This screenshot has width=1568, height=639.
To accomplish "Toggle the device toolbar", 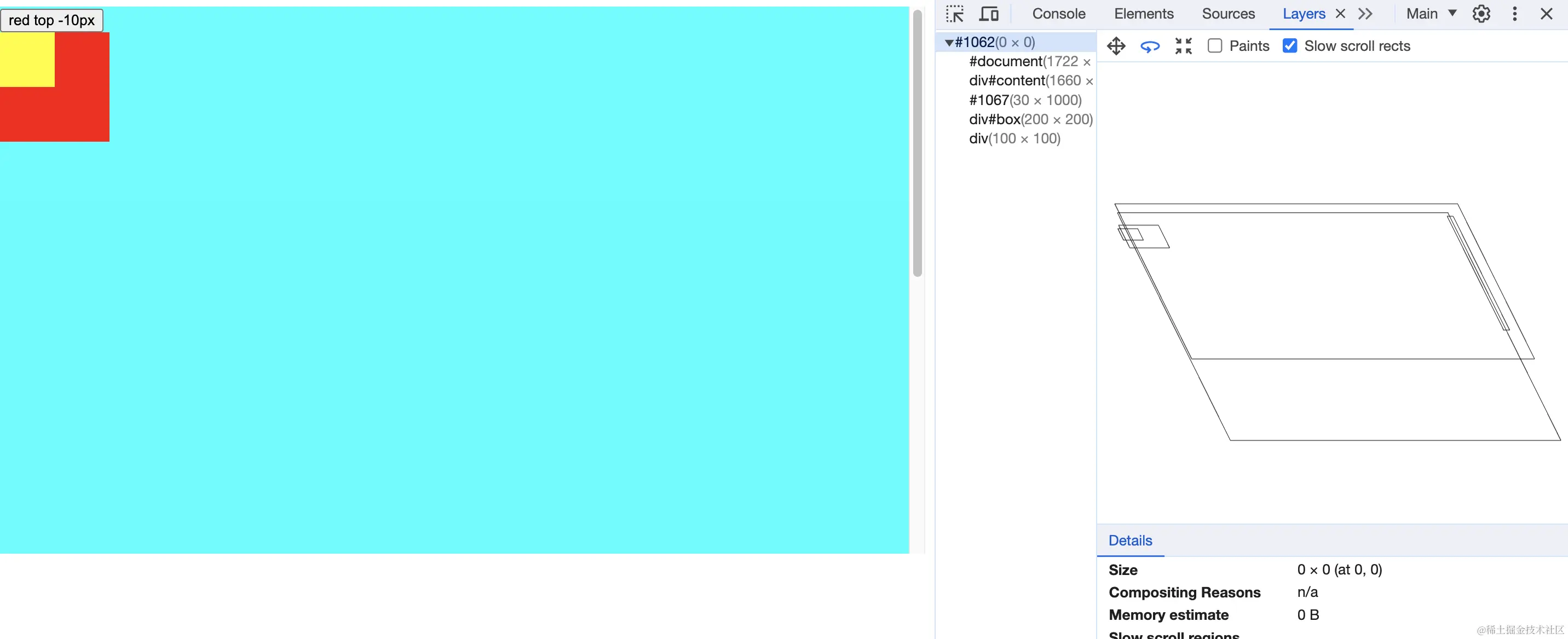I will pos(989,13).
